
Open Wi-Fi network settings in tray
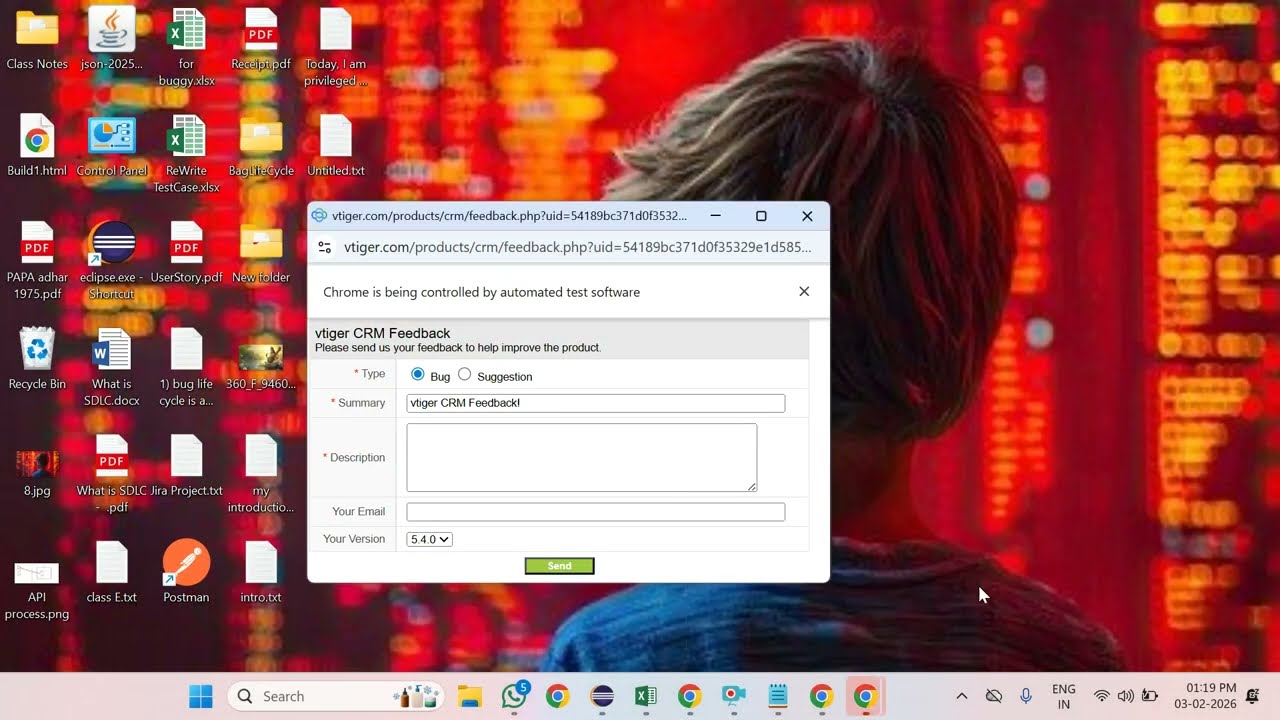(x=1102, y=696)
